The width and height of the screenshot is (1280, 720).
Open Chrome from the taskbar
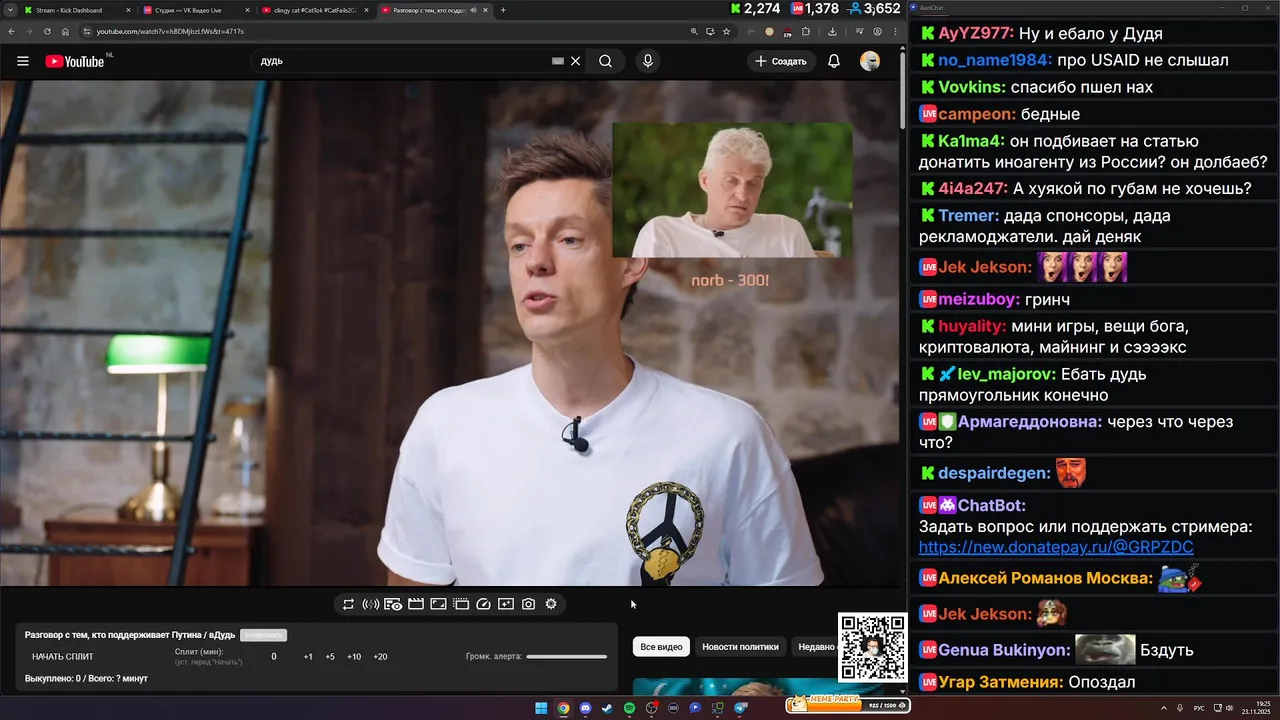(563, 708)
